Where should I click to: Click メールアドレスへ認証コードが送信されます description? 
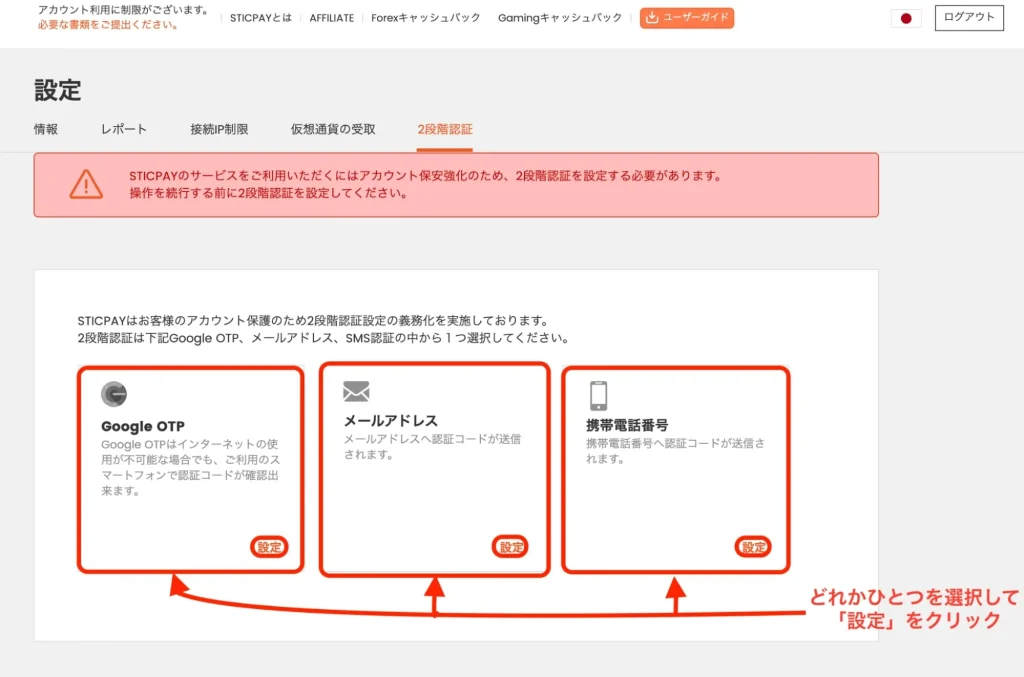pos(432,447)
